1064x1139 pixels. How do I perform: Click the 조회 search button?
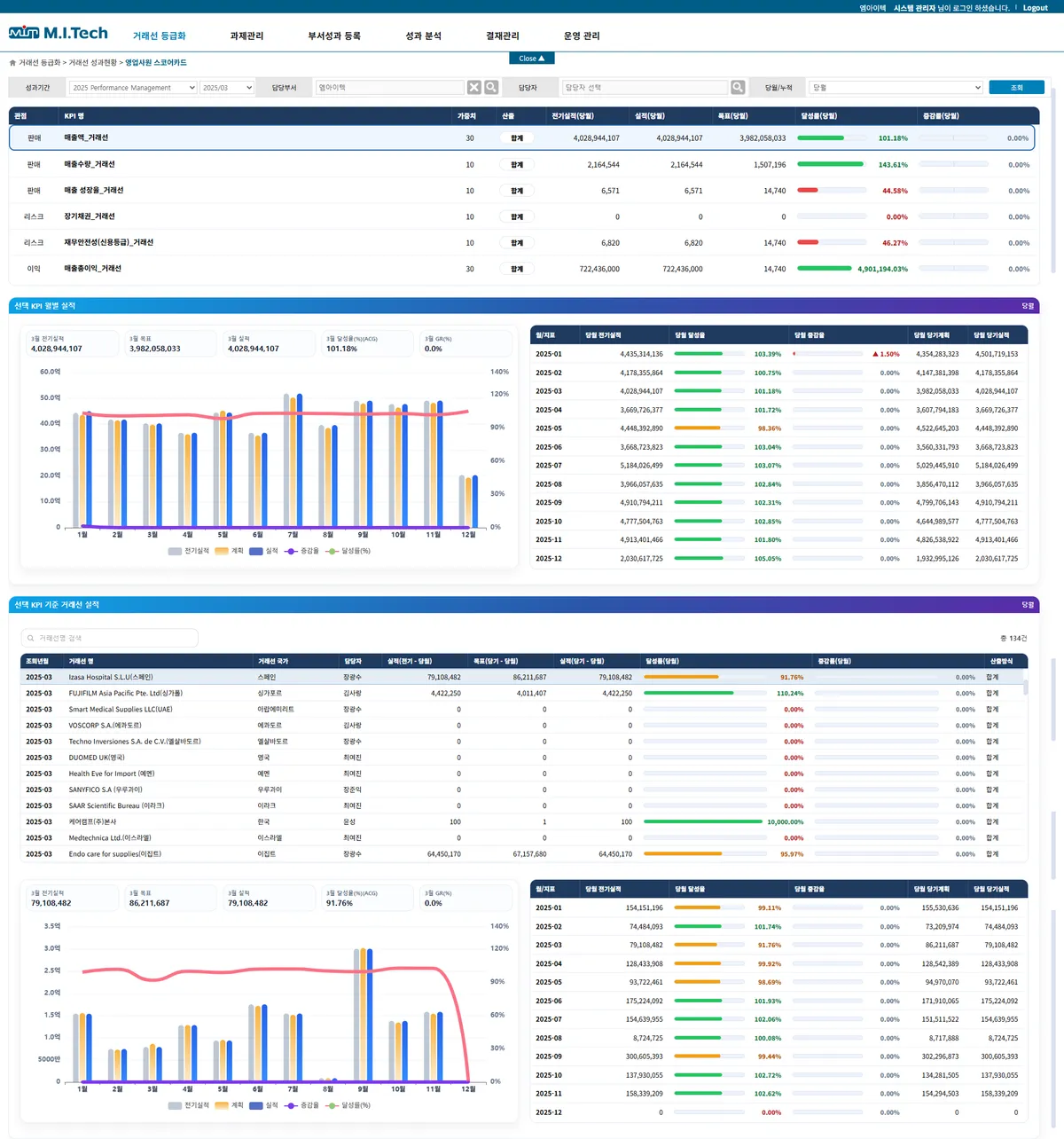[1016, 87]
